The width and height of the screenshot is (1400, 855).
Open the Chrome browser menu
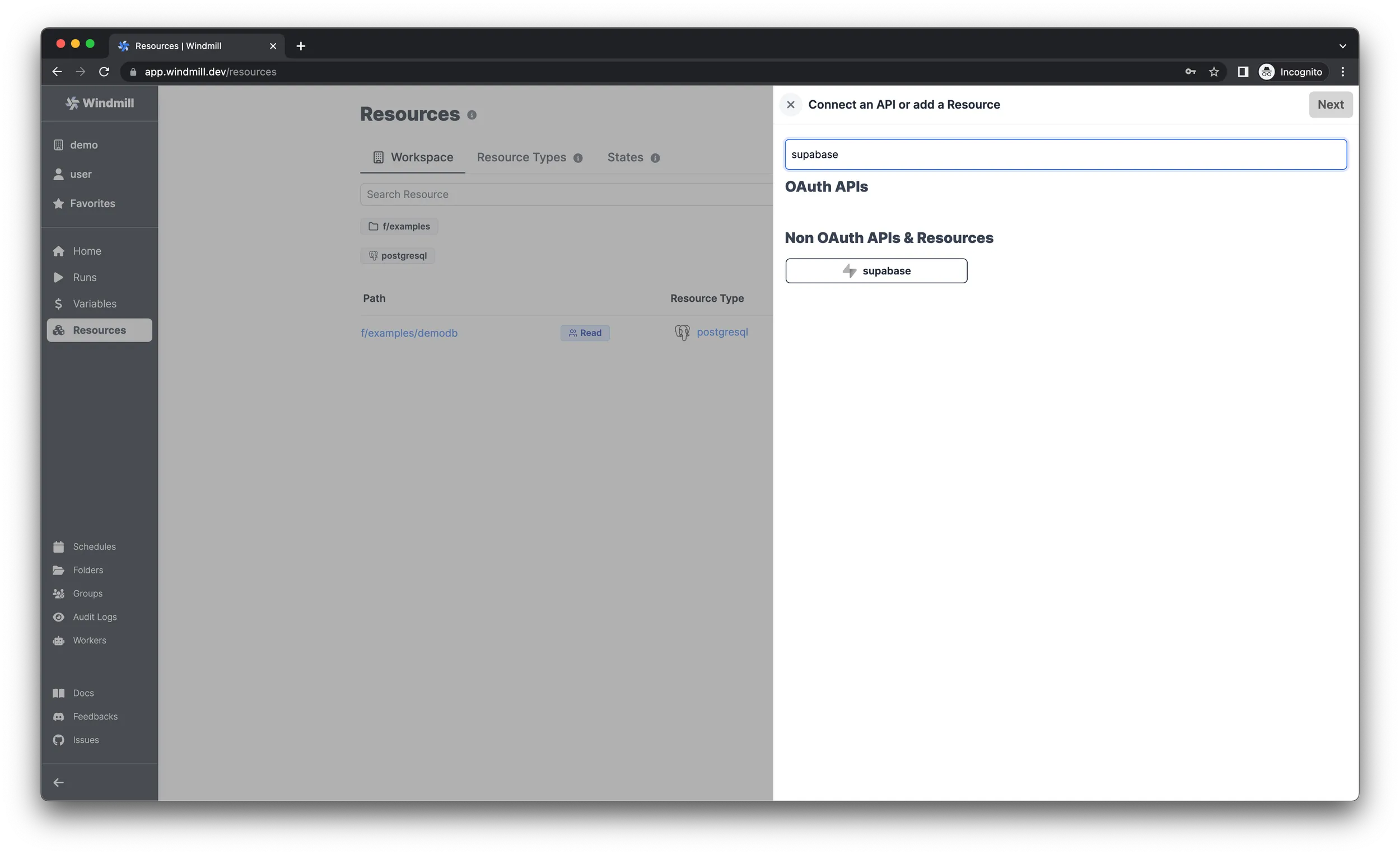click(1343, 72)
